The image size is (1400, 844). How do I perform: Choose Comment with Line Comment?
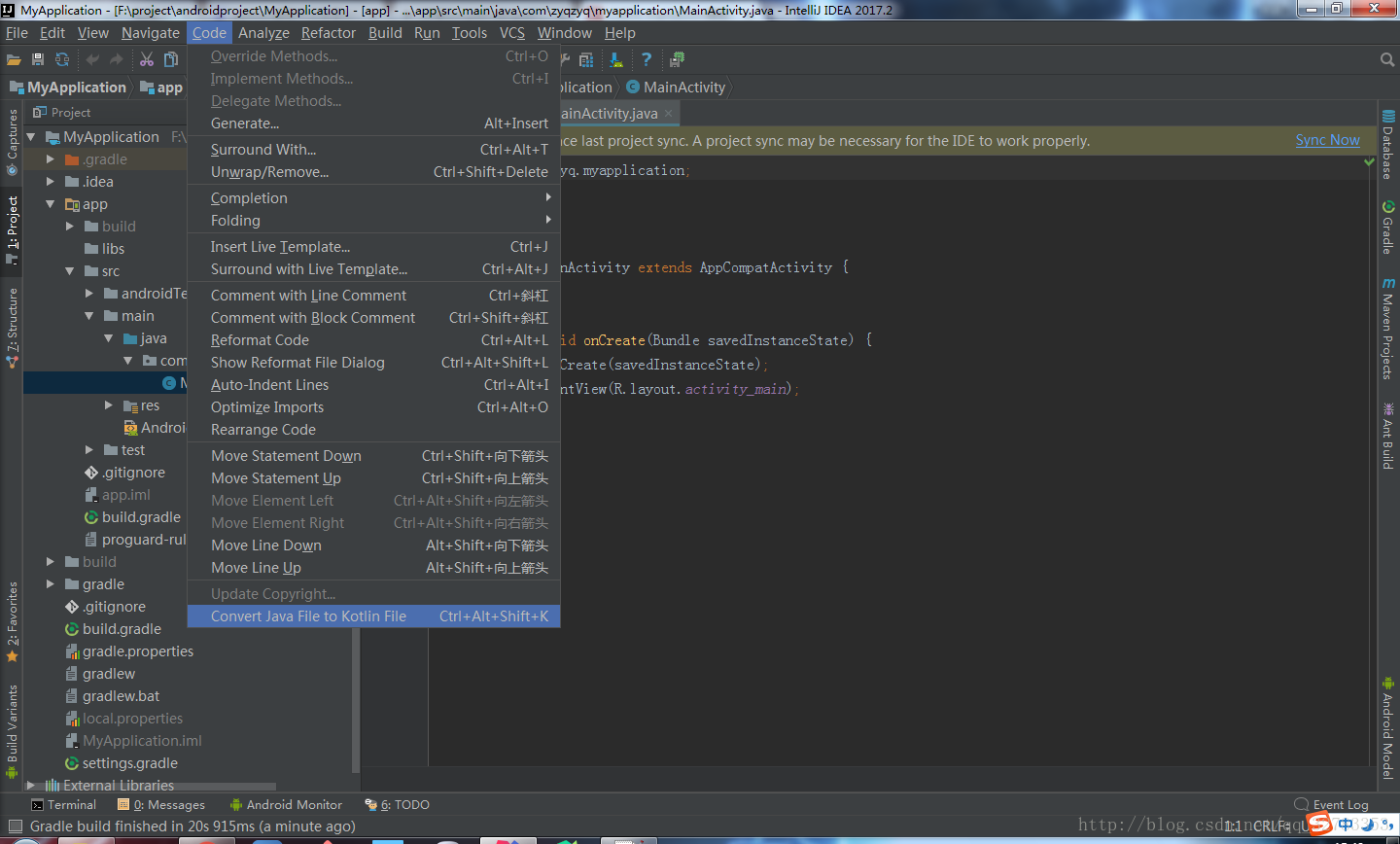pos(373,296)
